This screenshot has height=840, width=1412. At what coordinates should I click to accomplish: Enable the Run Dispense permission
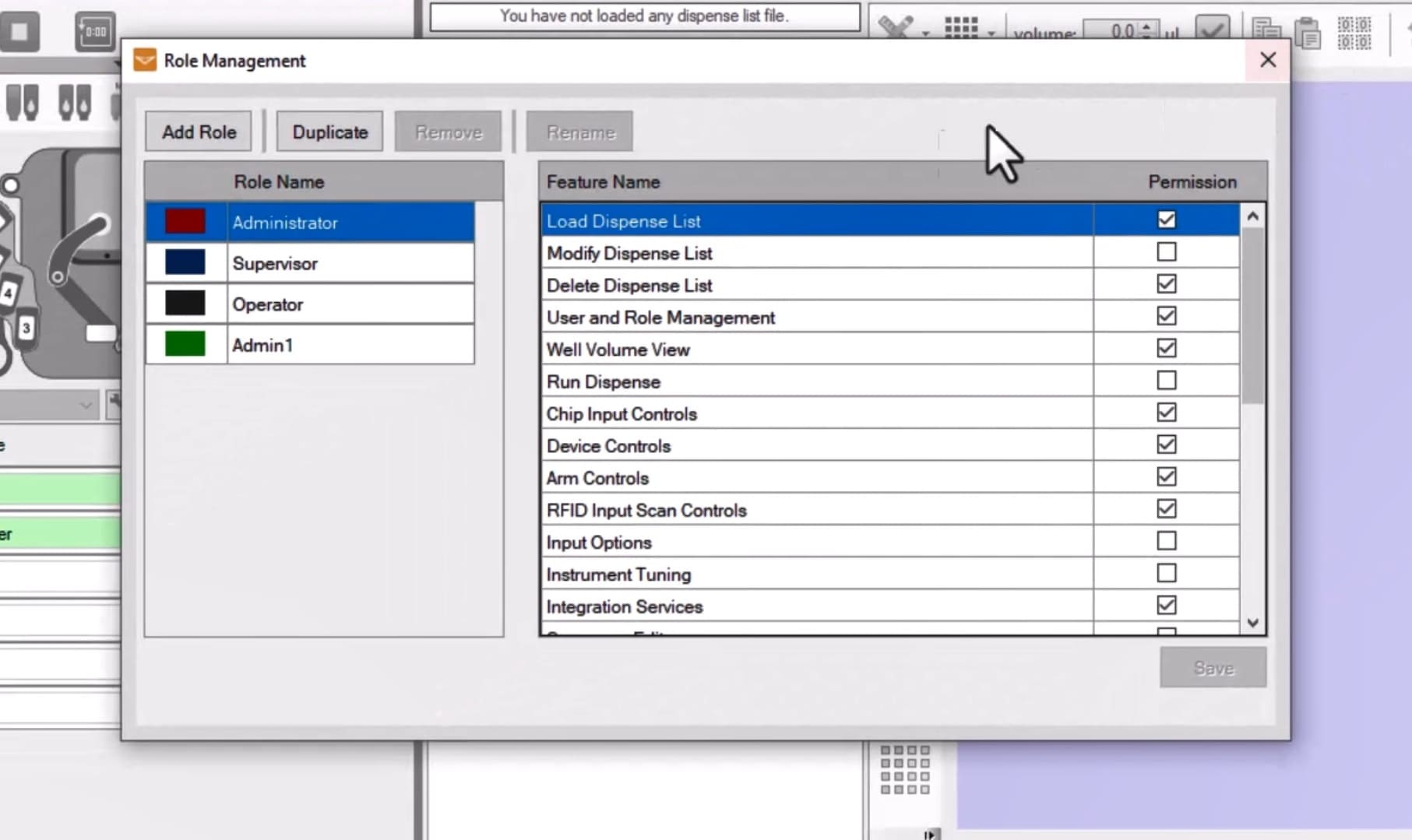pyautogui.click(x=1166, y=380)
